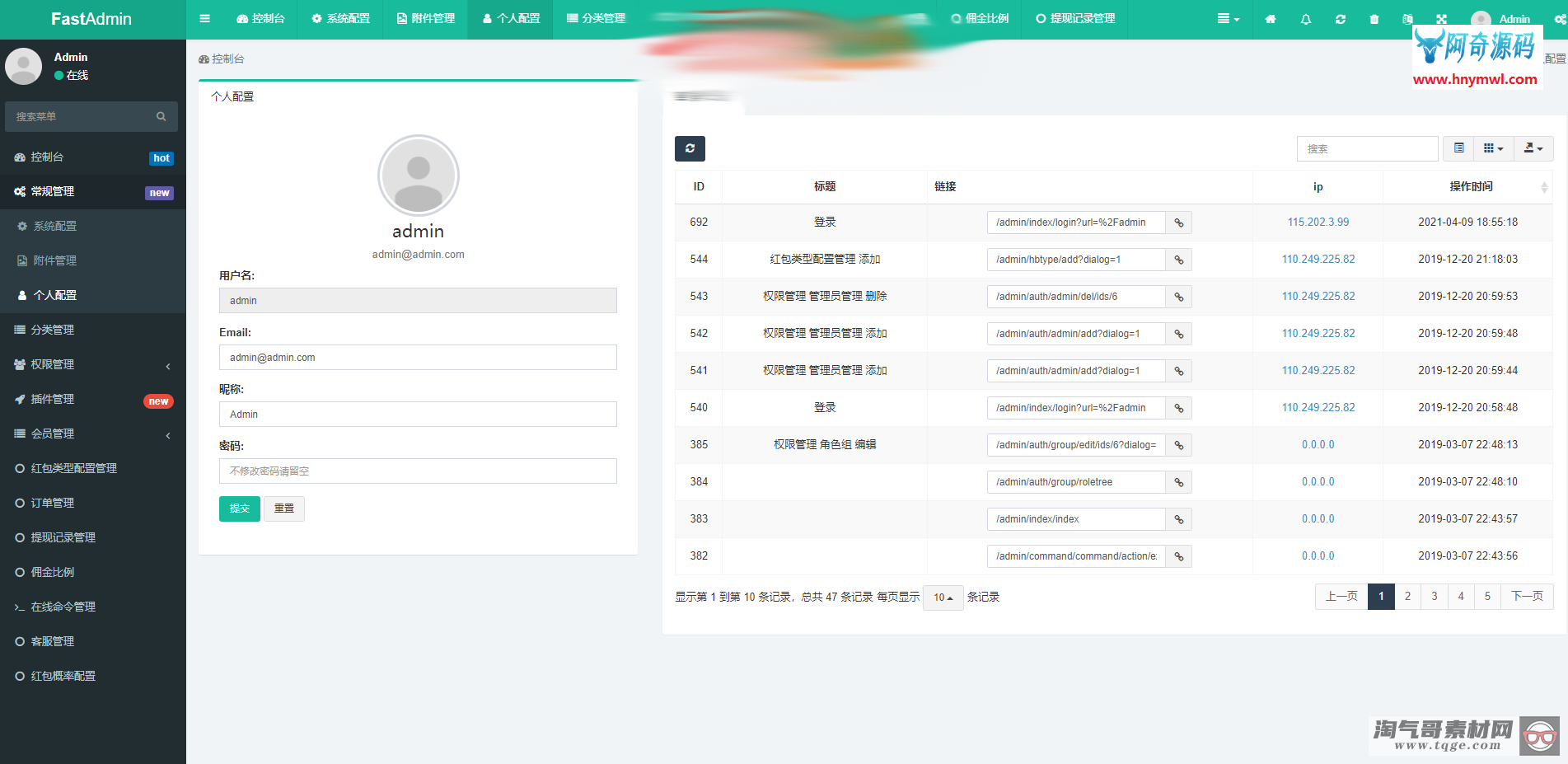Viewport: 1568px width, 764px height.
Task: Expand the 会员管理 sidebar menu
Action: coord(92,434)
